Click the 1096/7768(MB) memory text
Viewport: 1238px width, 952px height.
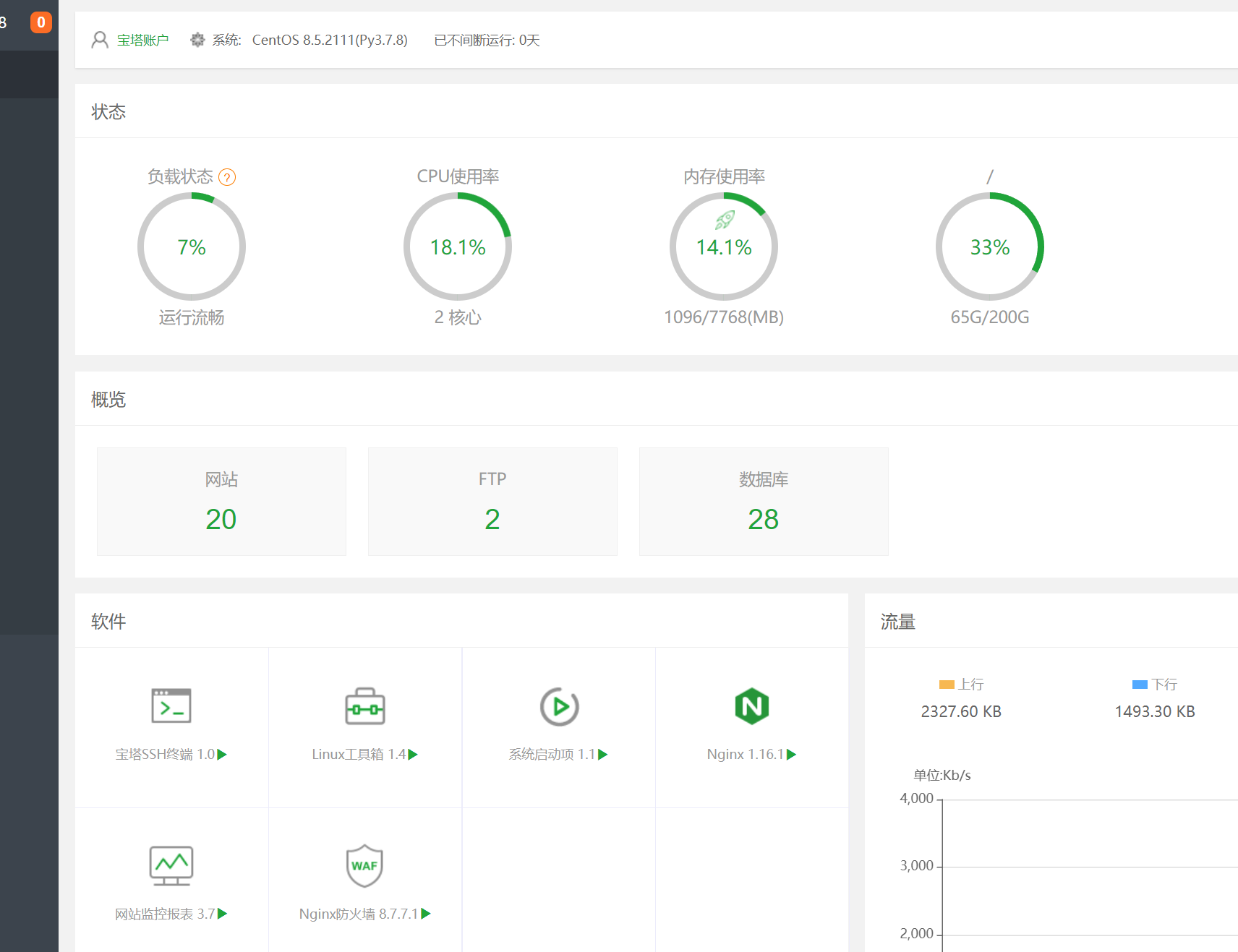[724, 317]
